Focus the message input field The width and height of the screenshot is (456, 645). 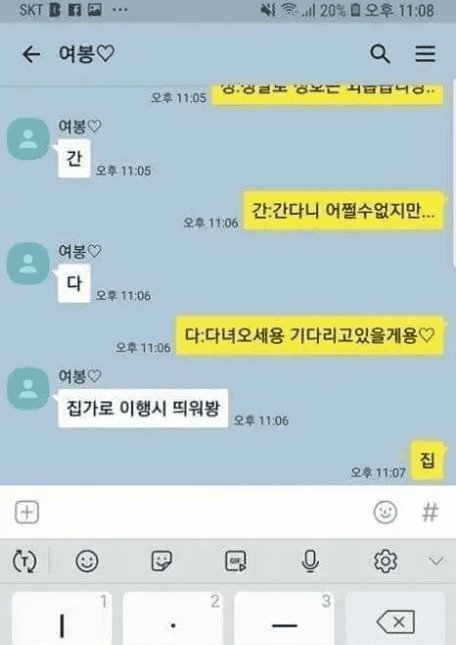(x=205, y=513)
